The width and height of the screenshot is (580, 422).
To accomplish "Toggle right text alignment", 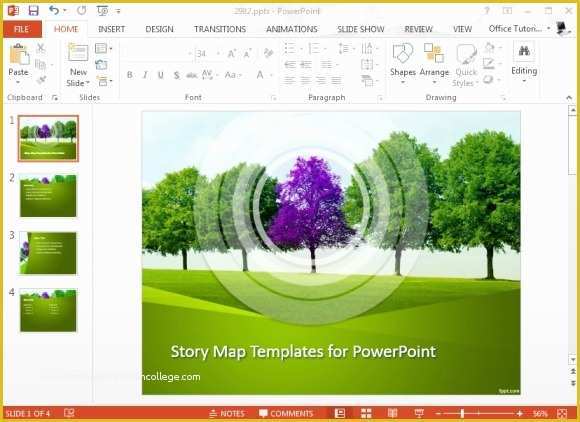I will click(x=321, y=80).
